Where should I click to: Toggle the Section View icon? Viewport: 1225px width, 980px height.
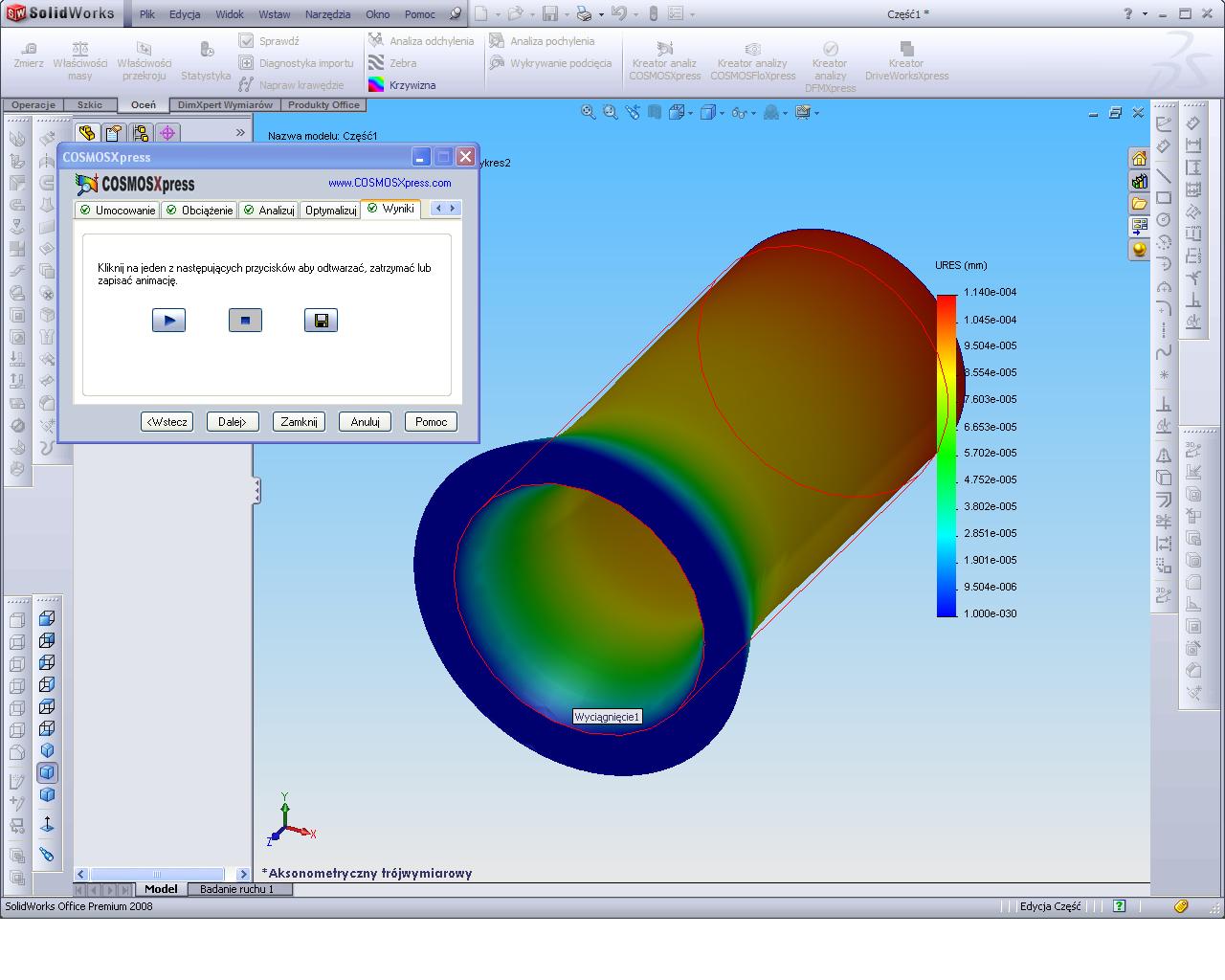tap(655, 112)
